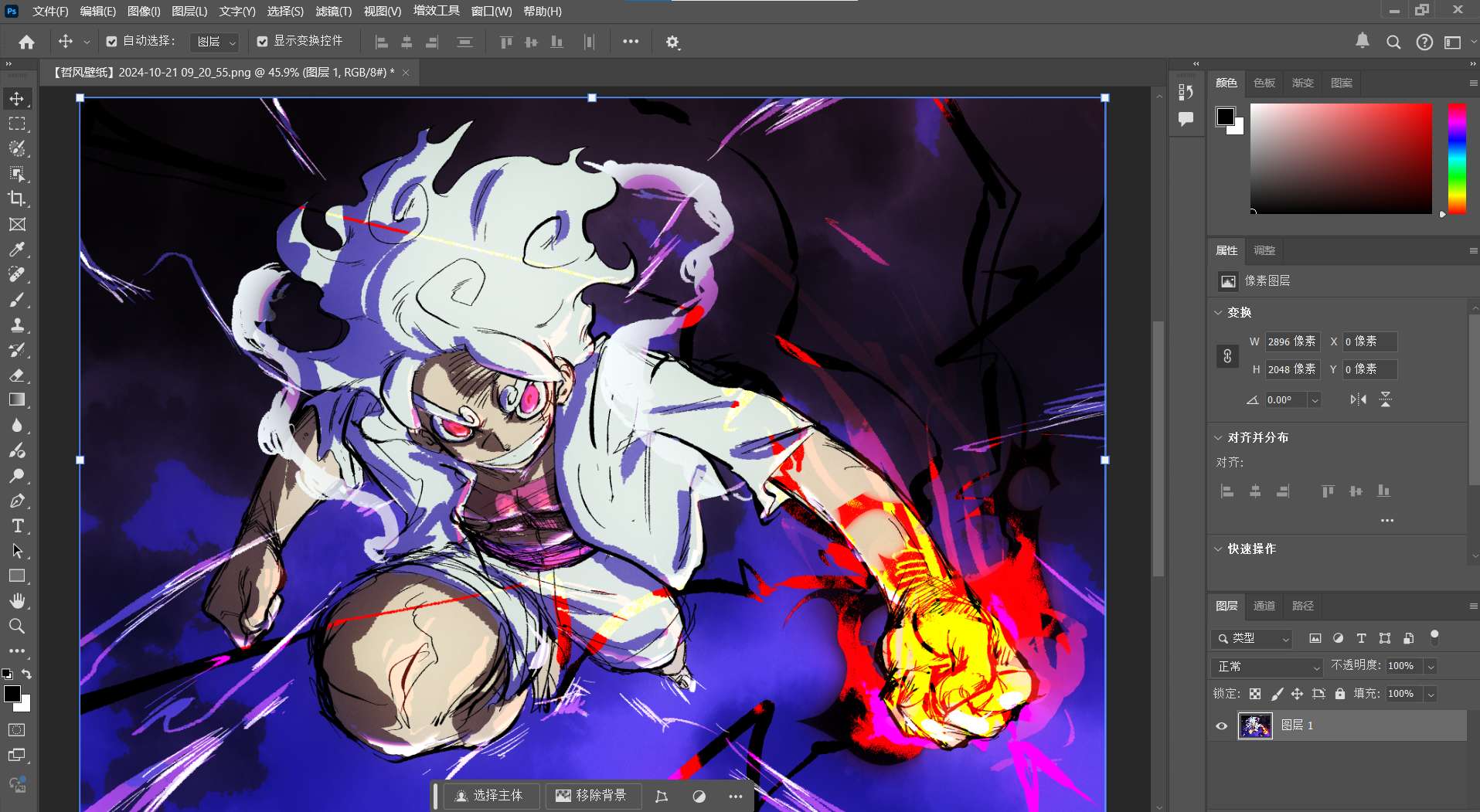This screenshot has width=1480, height=812.
Task: Select the Pen tool
Action: [x=17, y=501]
